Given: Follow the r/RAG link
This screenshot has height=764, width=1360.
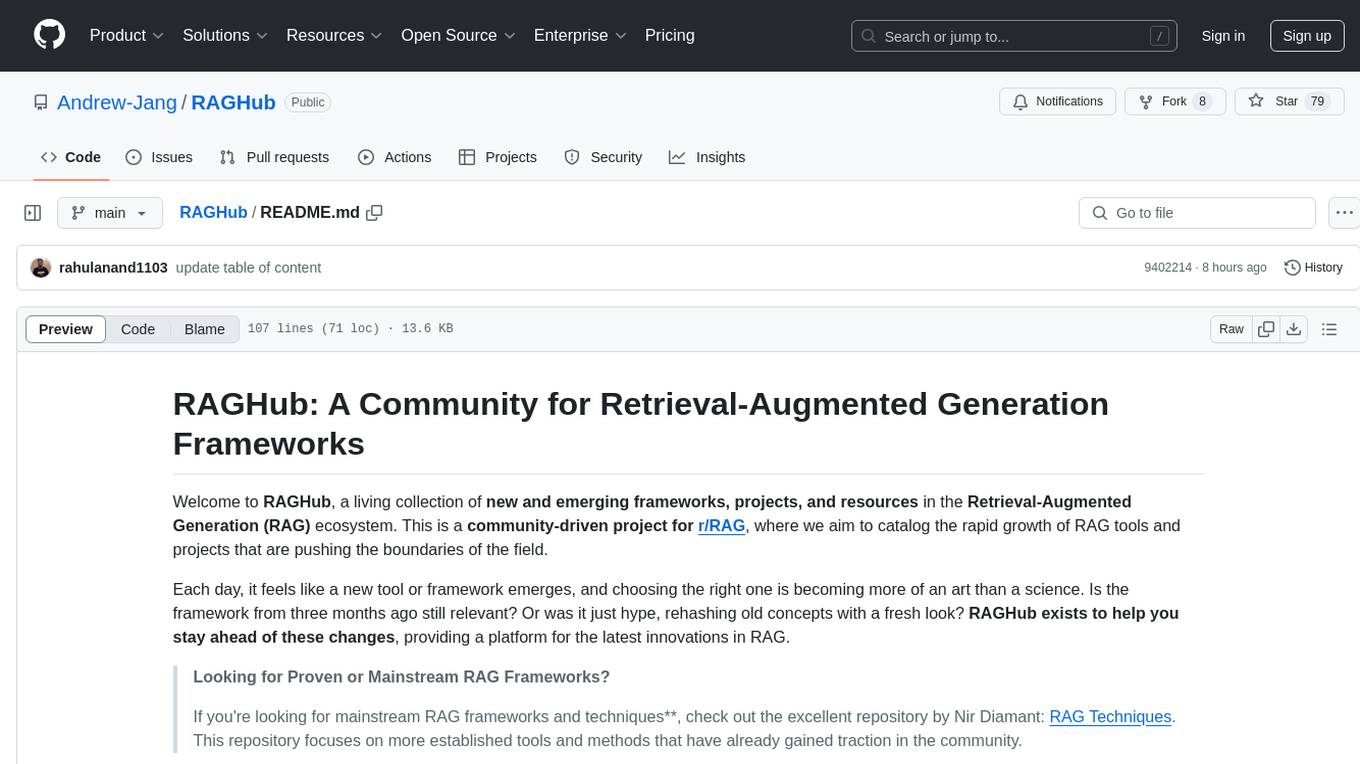Looking at the screenshot, I should [x=722, y=526].
